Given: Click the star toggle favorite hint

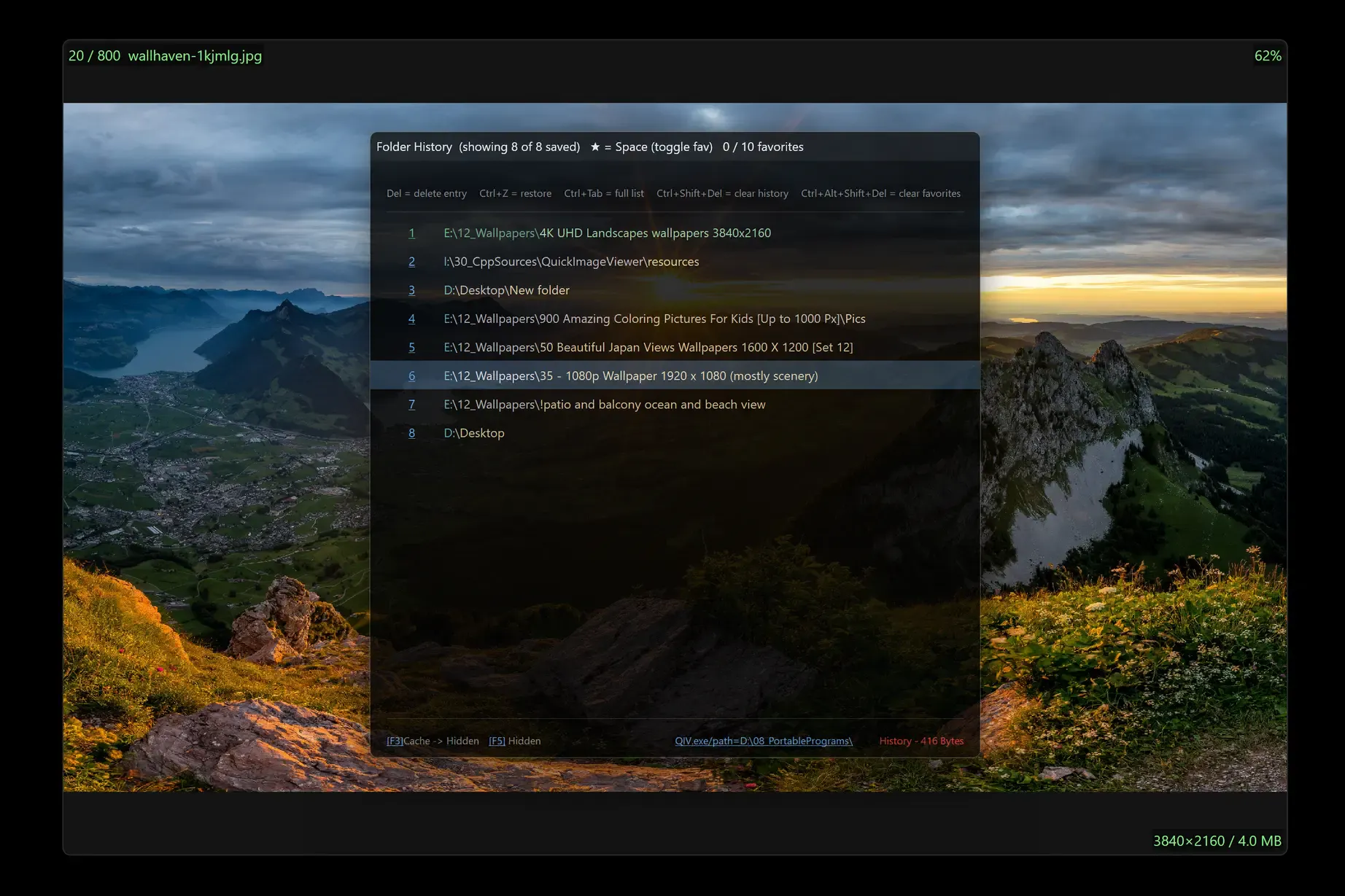Looking at the screenshot, I should 651,147.
